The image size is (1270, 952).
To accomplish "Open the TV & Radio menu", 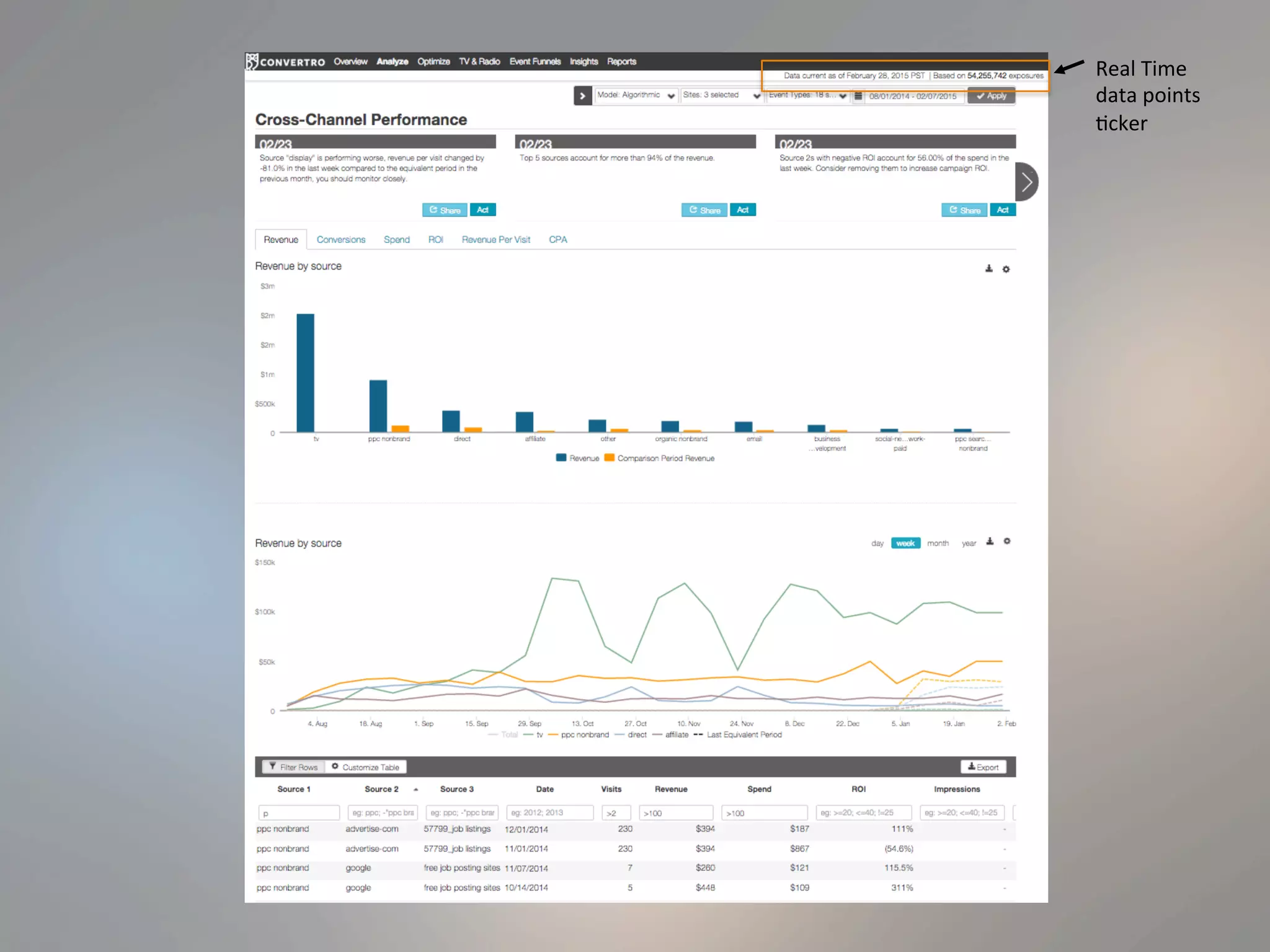I will [479, 61].
